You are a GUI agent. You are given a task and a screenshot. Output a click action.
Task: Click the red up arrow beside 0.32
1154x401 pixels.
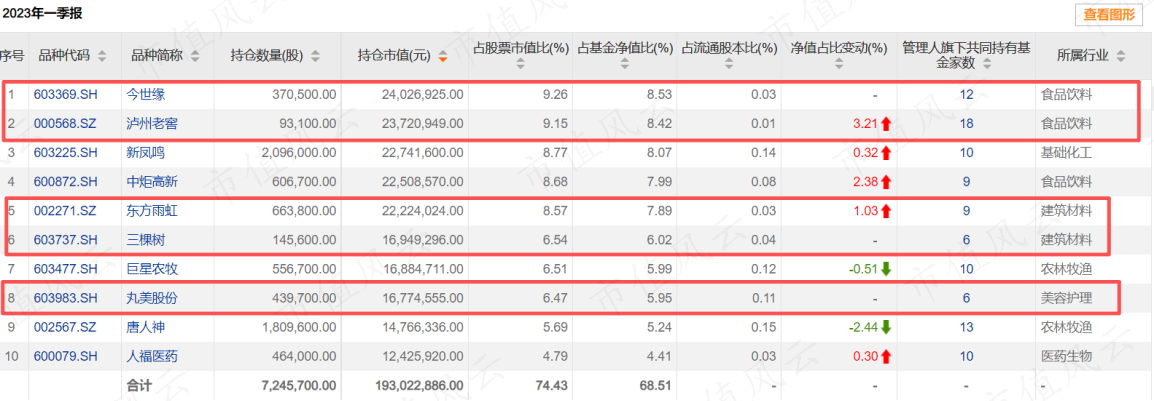click(x=885, y=153)
